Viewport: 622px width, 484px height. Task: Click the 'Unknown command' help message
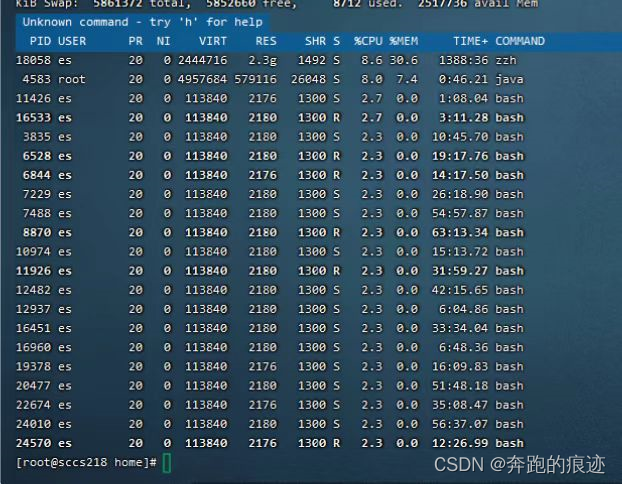click(x=142, y=22)
